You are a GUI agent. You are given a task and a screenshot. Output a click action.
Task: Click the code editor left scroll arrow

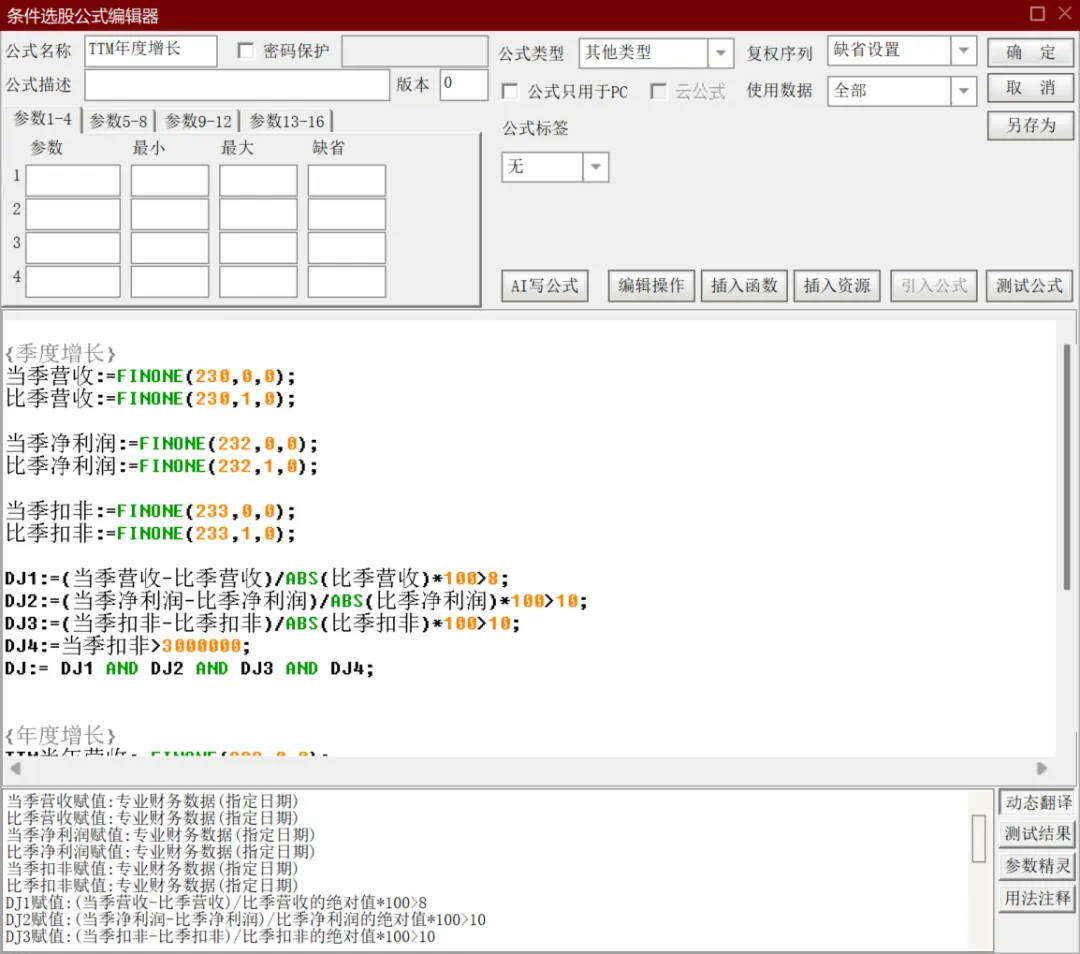15,768
